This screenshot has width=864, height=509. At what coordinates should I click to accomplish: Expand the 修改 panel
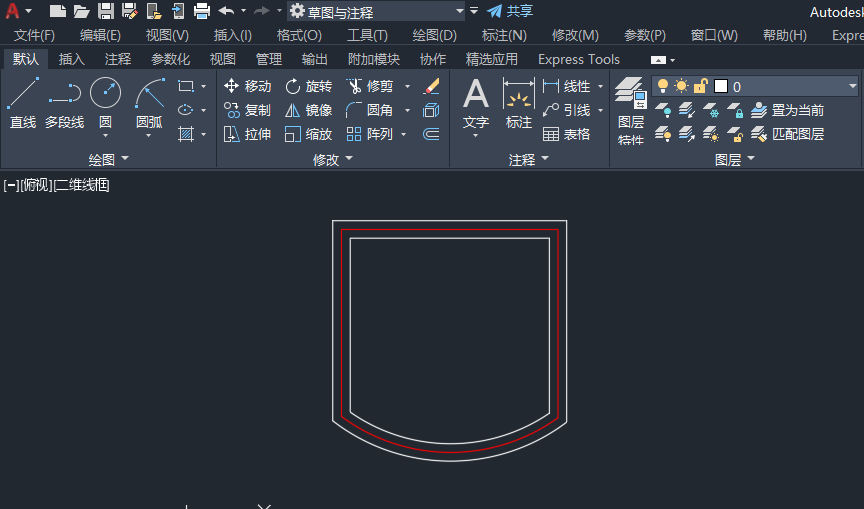click(333, 159)
